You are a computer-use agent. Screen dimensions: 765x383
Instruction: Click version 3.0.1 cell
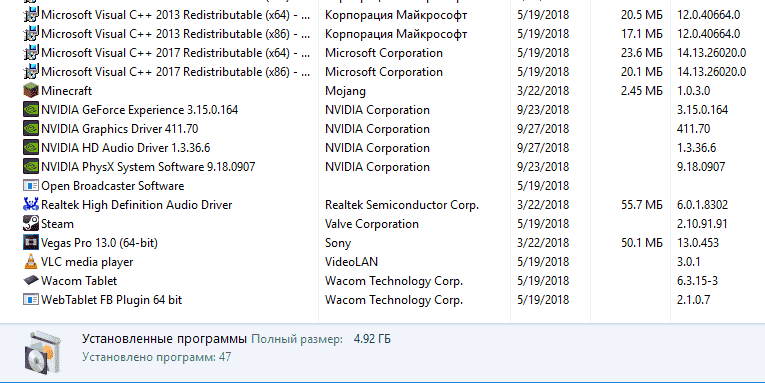[x=688, y=262]
